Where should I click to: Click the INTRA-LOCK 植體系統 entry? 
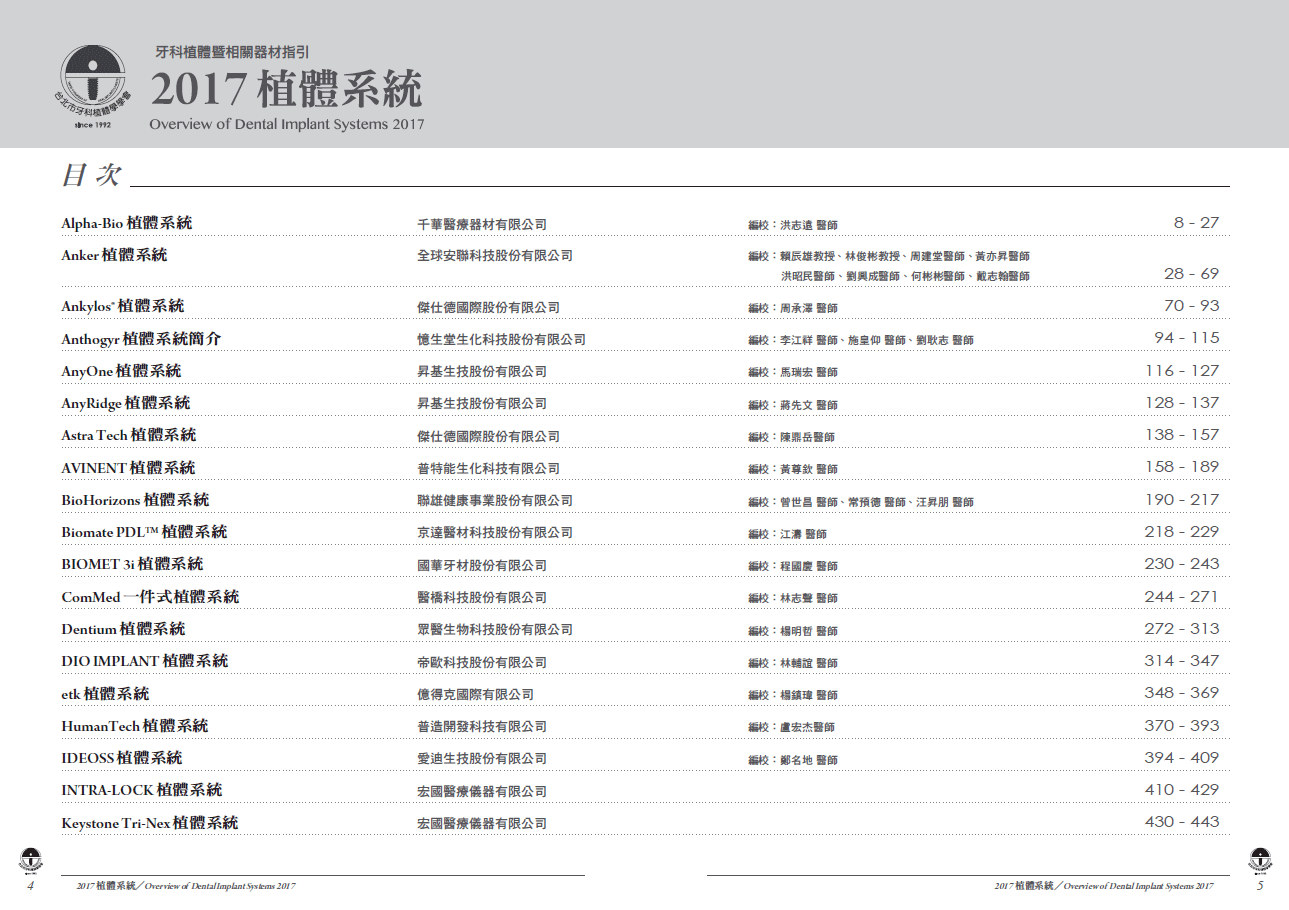pyautogui.click(x=141, y=790)
